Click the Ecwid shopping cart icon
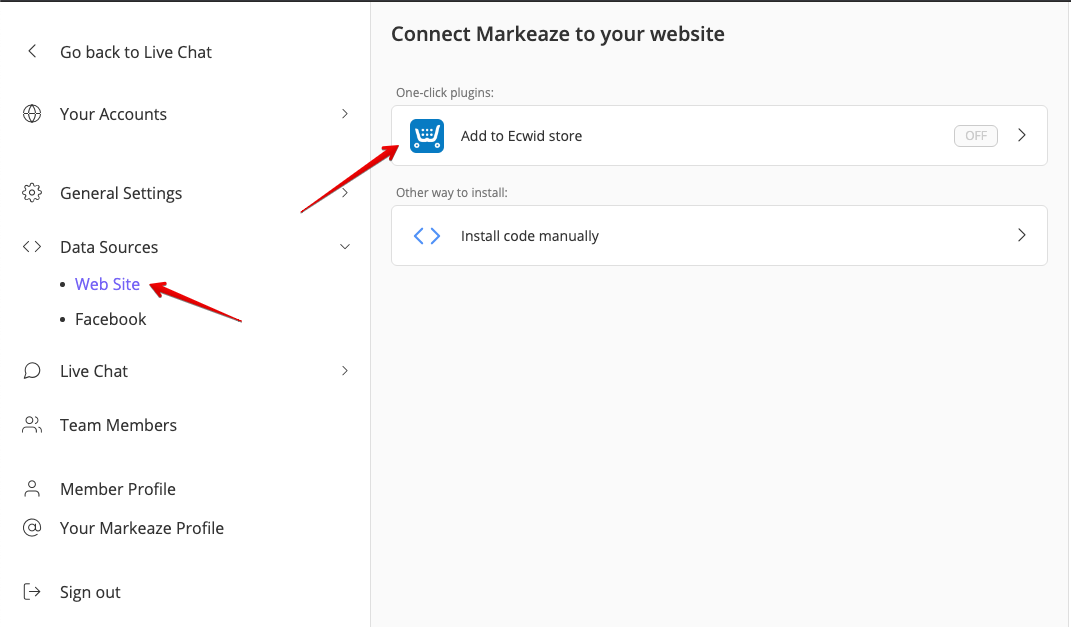1071x627 pixels. (x=427, y=135)
